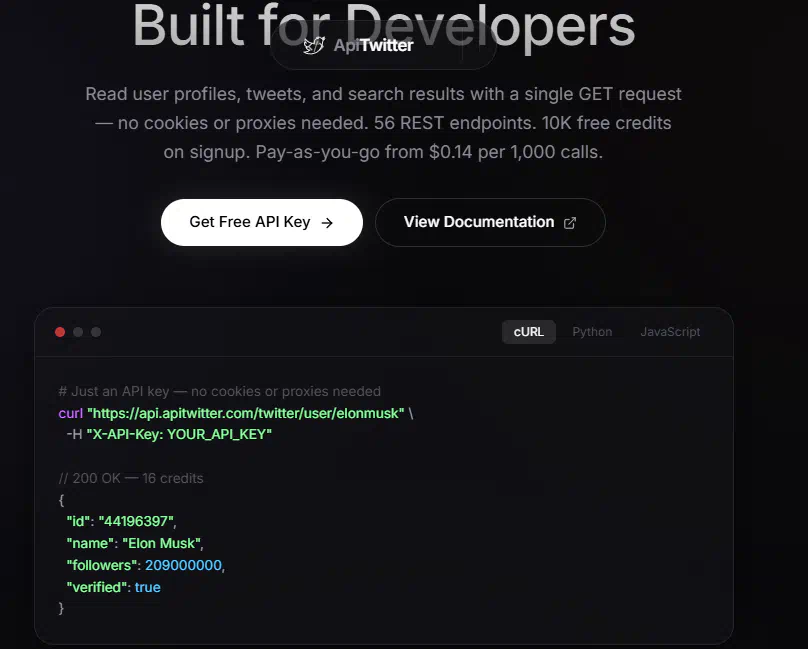This screenshot has width=808, height=649.
Task: Click the 209000000 followers value
Action: pos(184,565)
